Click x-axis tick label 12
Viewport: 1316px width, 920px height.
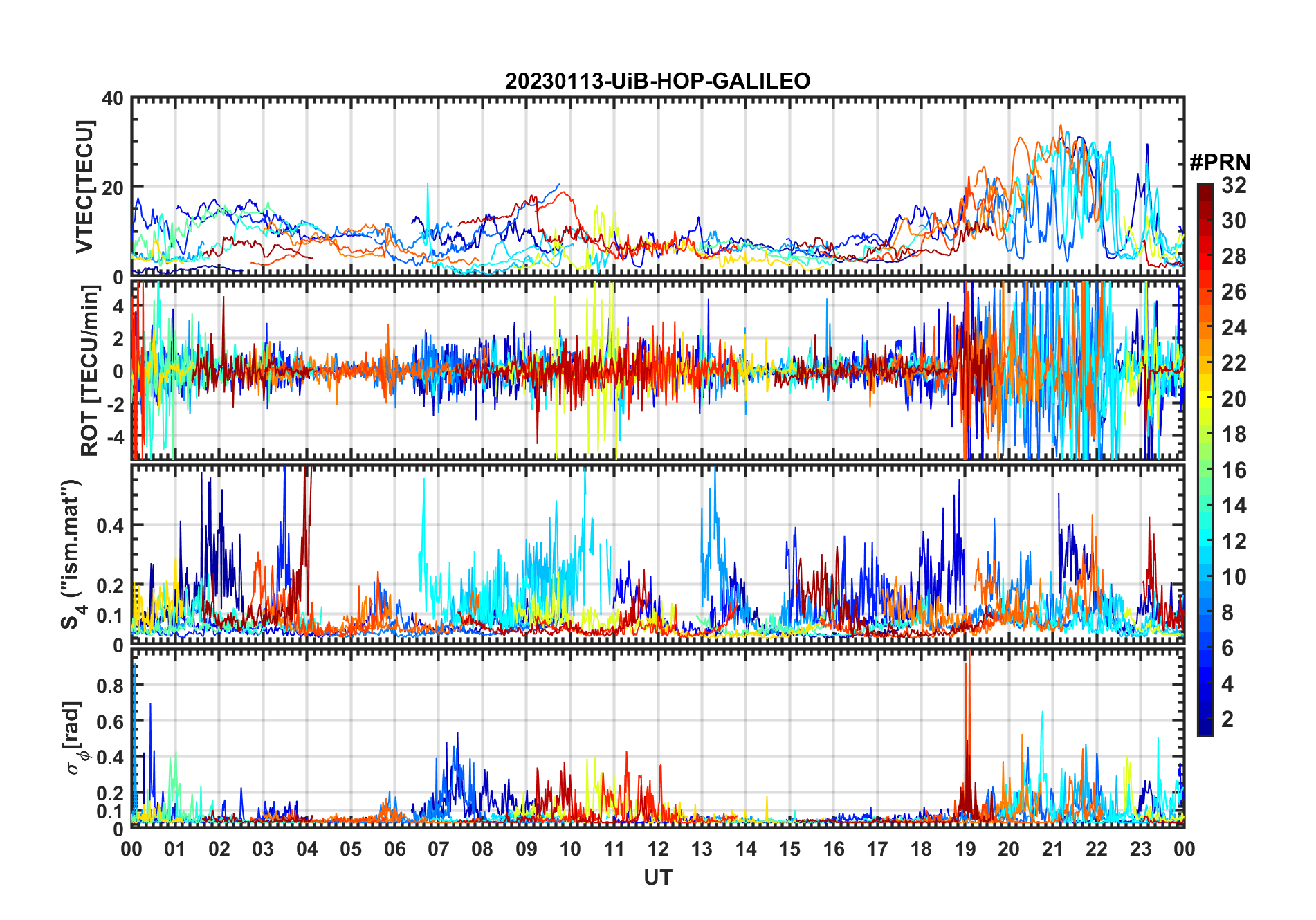(x=657, y=849)
